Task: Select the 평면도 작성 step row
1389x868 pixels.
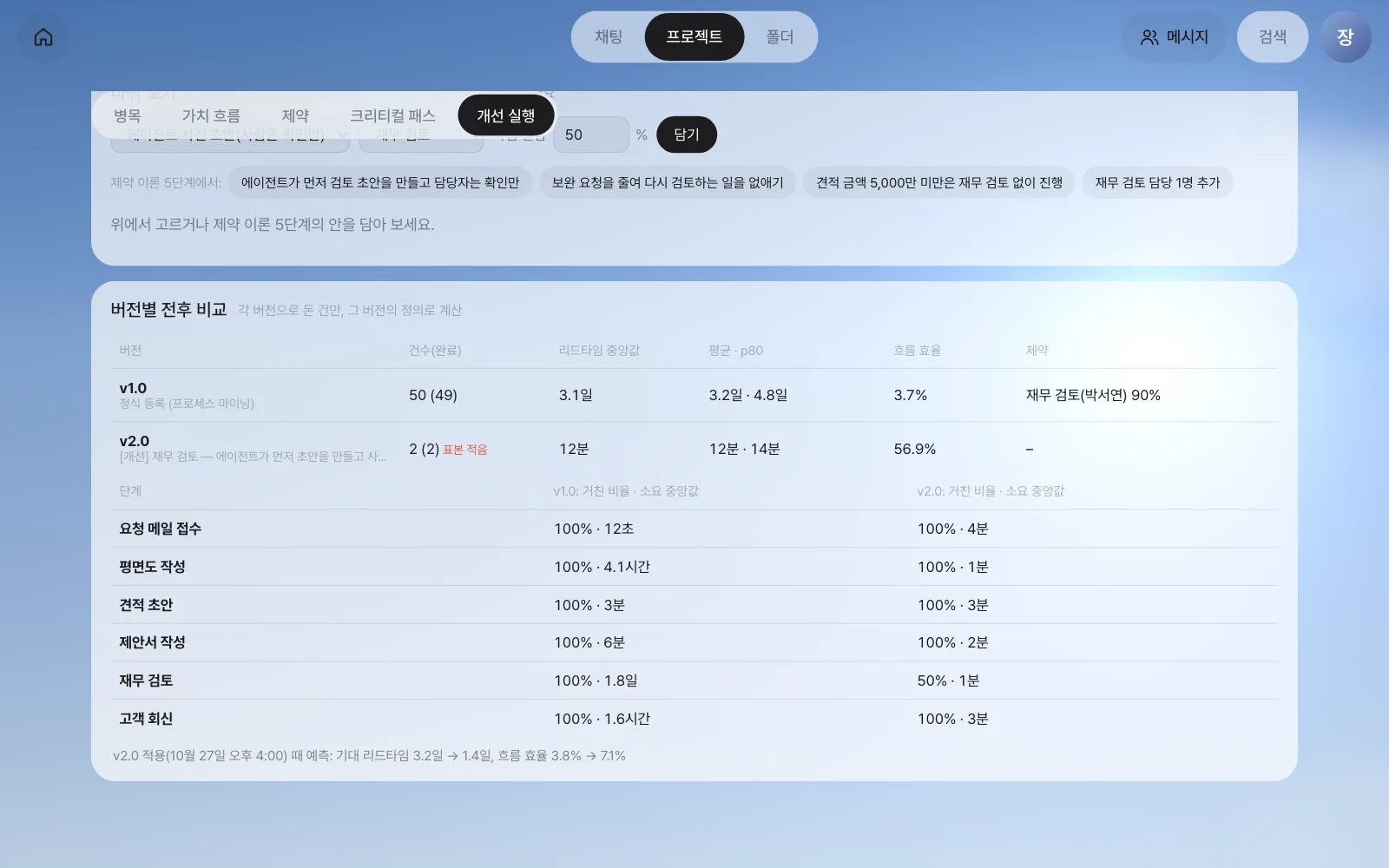Action: (694, 567)
